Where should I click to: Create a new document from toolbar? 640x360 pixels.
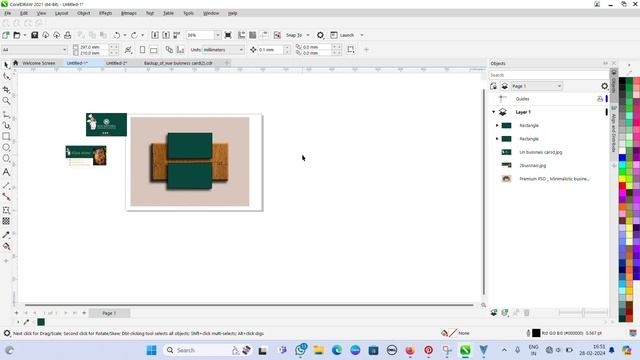coord(6,35)
